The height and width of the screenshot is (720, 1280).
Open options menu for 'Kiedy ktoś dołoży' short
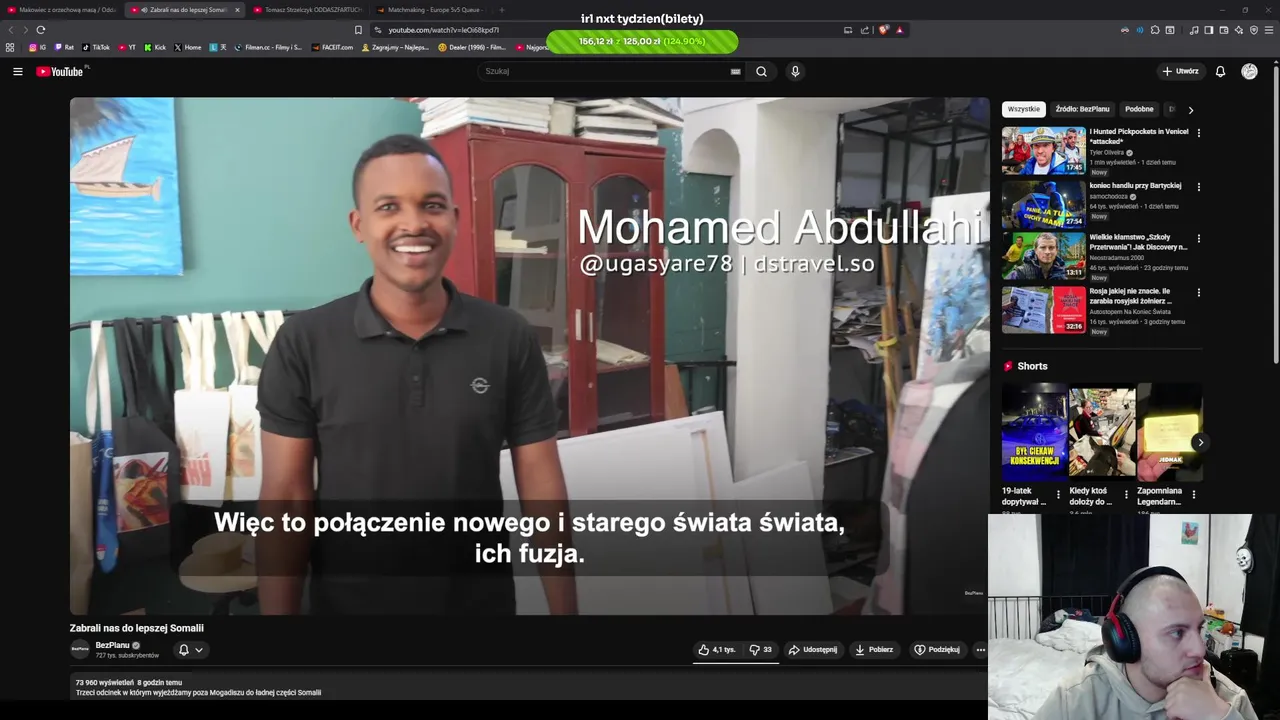pos(1126,495)
